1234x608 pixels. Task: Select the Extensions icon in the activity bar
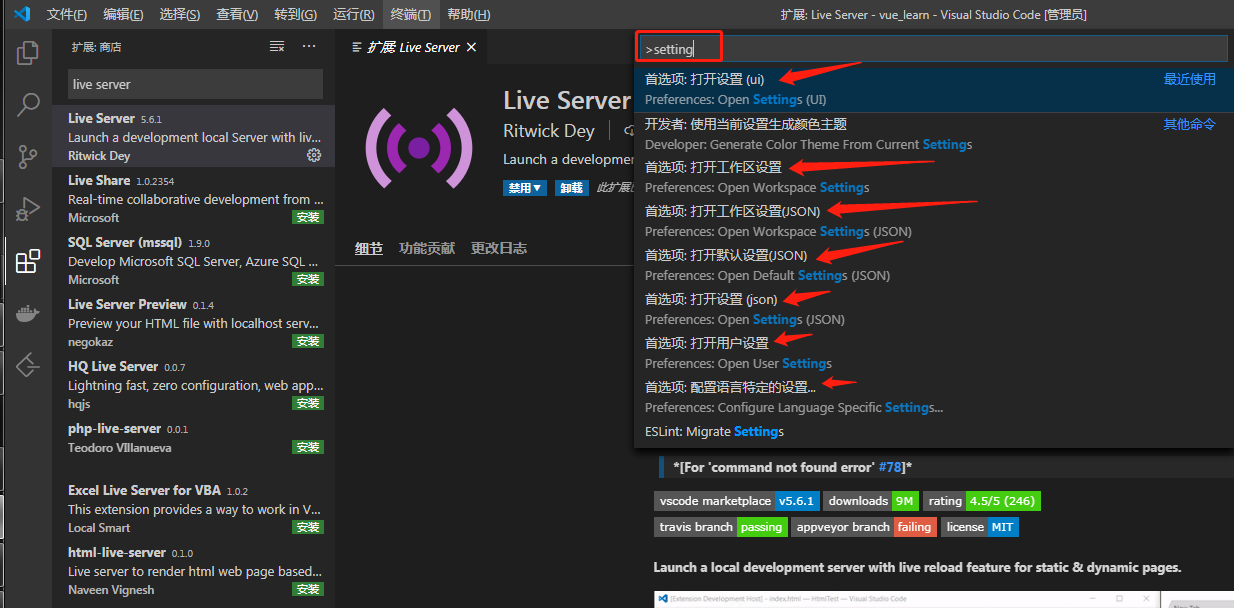(27, 261)
